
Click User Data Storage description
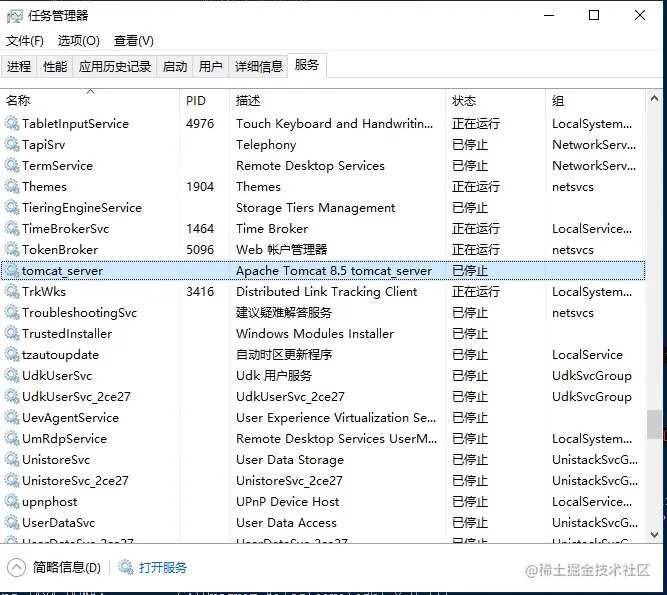coord(290,460)
